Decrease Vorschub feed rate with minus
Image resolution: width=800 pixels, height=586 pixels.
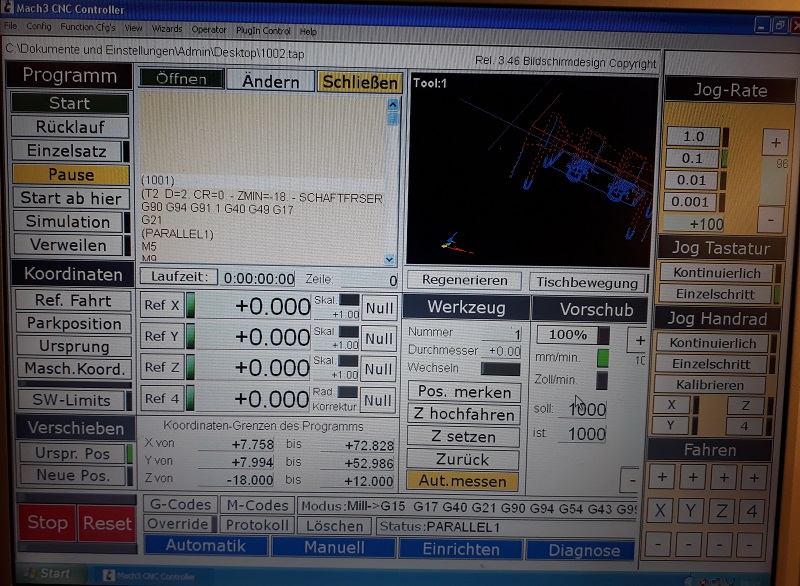pyautogui.click(x=631, y=479)
